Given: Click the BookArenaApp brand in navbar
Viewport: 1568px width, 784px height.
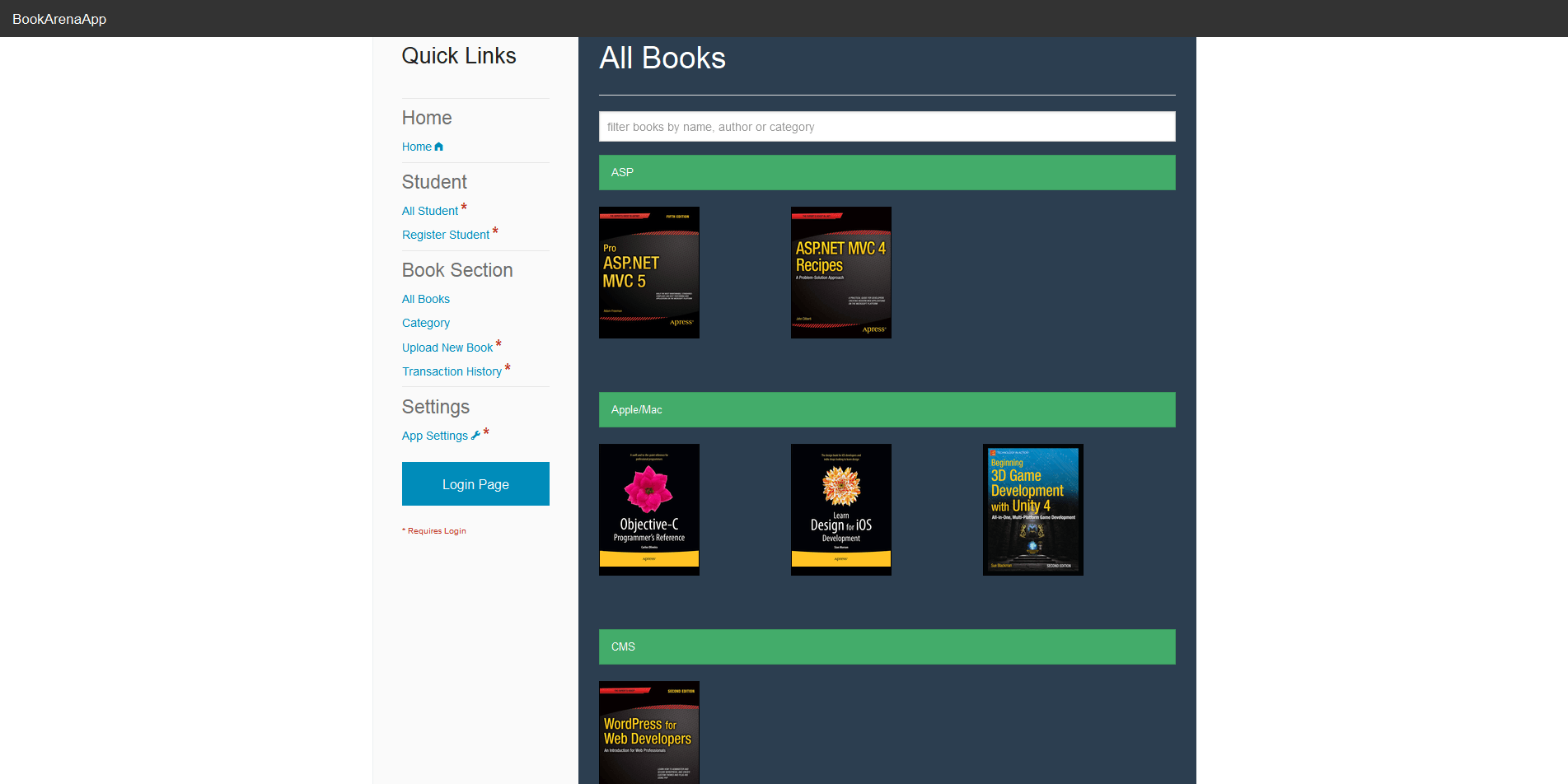Looking at the screenshot, I should click(59, 19).
